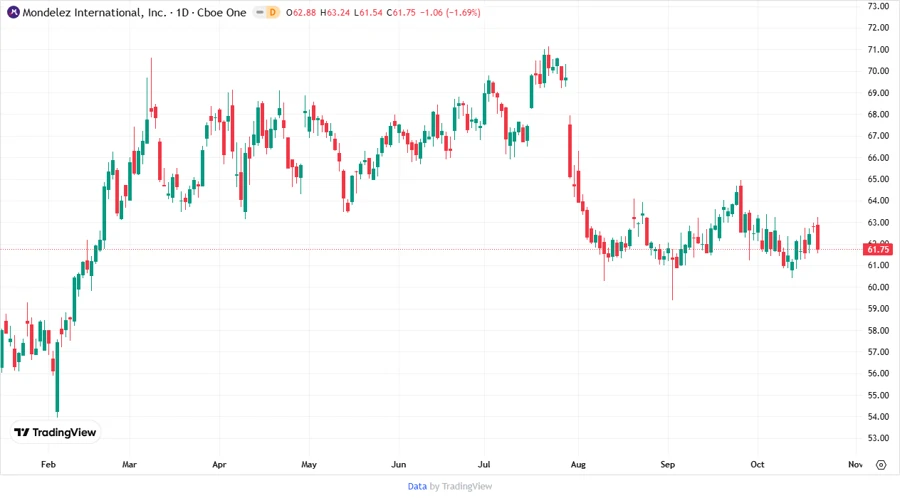Click the 60.00 price axis label
This screenshot has height=498, width=900.
878,287
